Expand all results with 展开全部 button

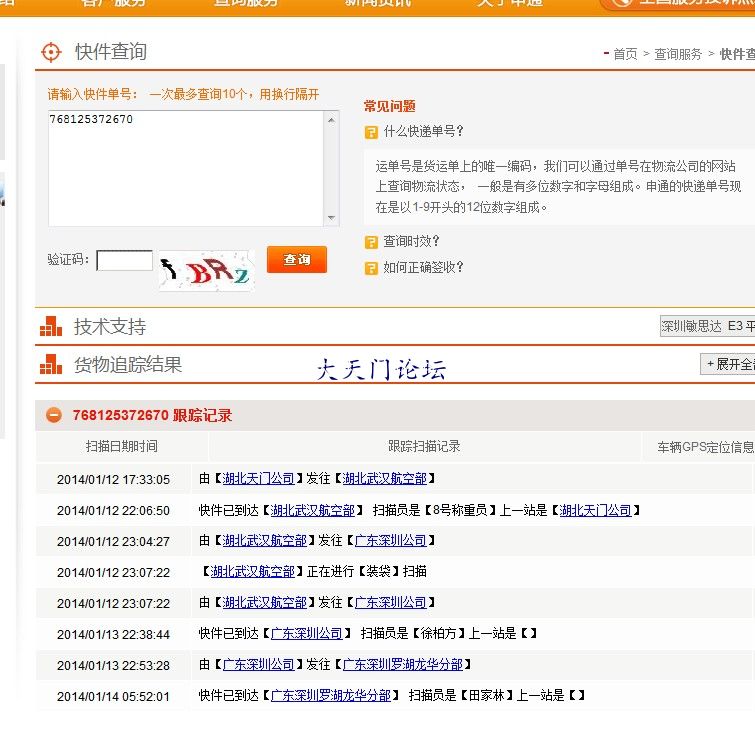pos(728,365)
